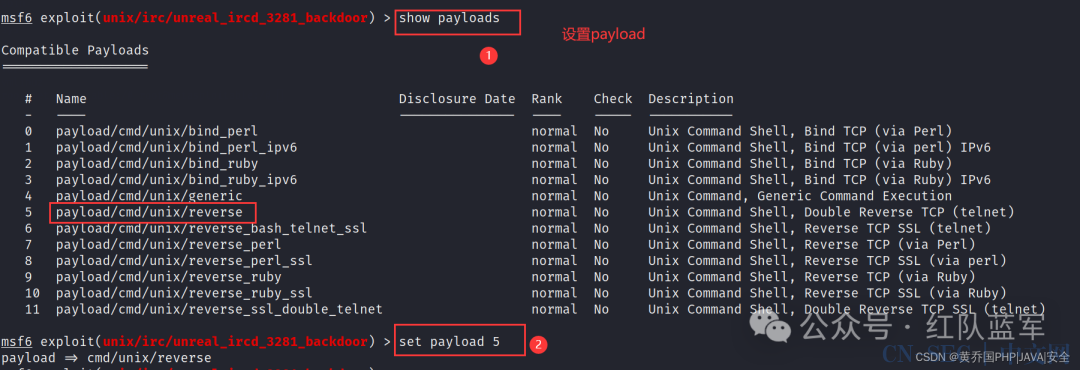Click module path in the 'set payload' prompt line

click(235, 342)
